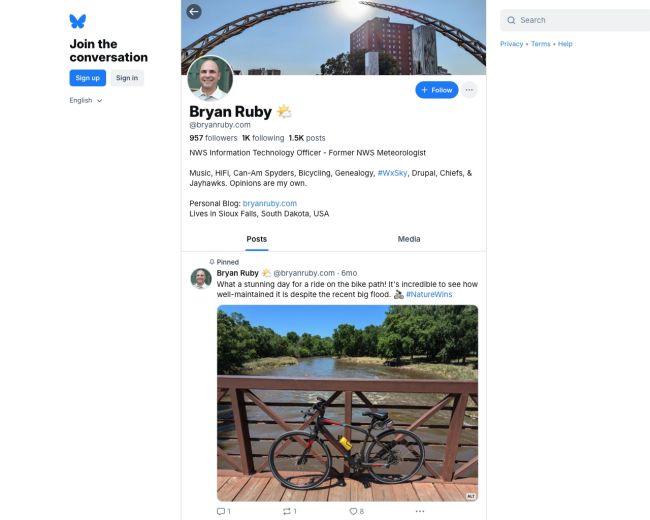The image size is (650, 520).
Task: Reply to the pinned bike path post
Action: click(222, 511)
